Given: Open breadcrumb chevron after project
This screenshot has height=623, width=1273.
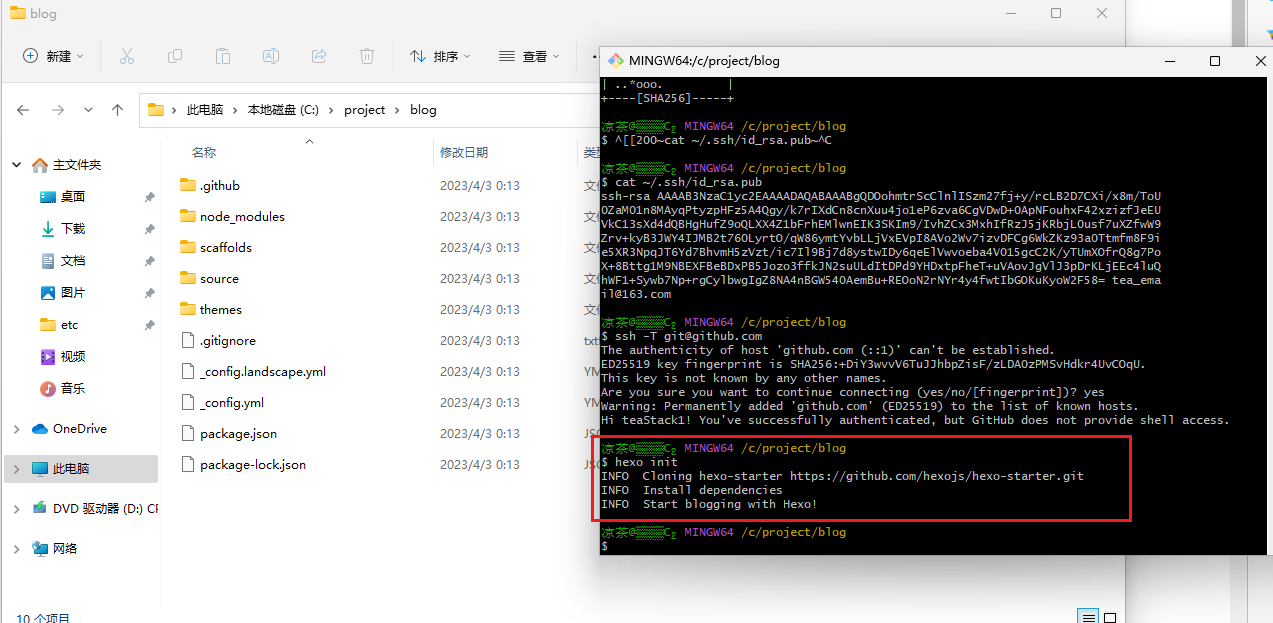Looking at the screenshot, I should point(398,110).
